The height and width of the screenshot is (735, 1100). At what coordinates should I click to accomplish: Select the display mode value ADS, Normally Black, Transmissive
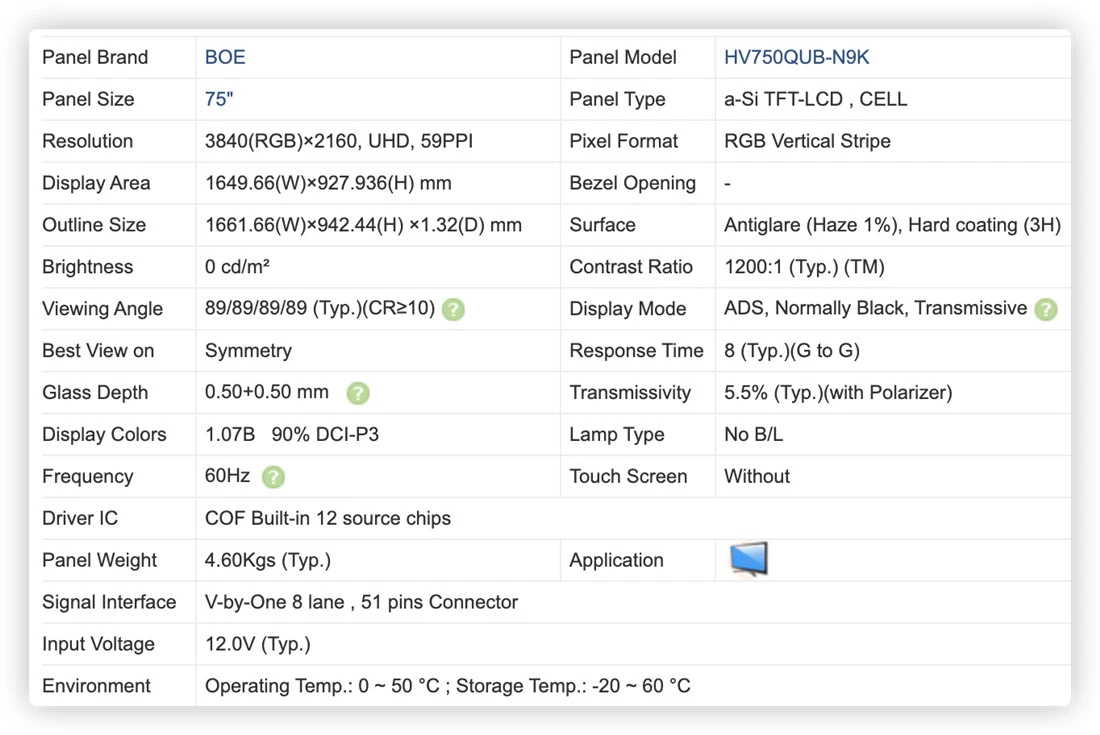coord(876,309)
